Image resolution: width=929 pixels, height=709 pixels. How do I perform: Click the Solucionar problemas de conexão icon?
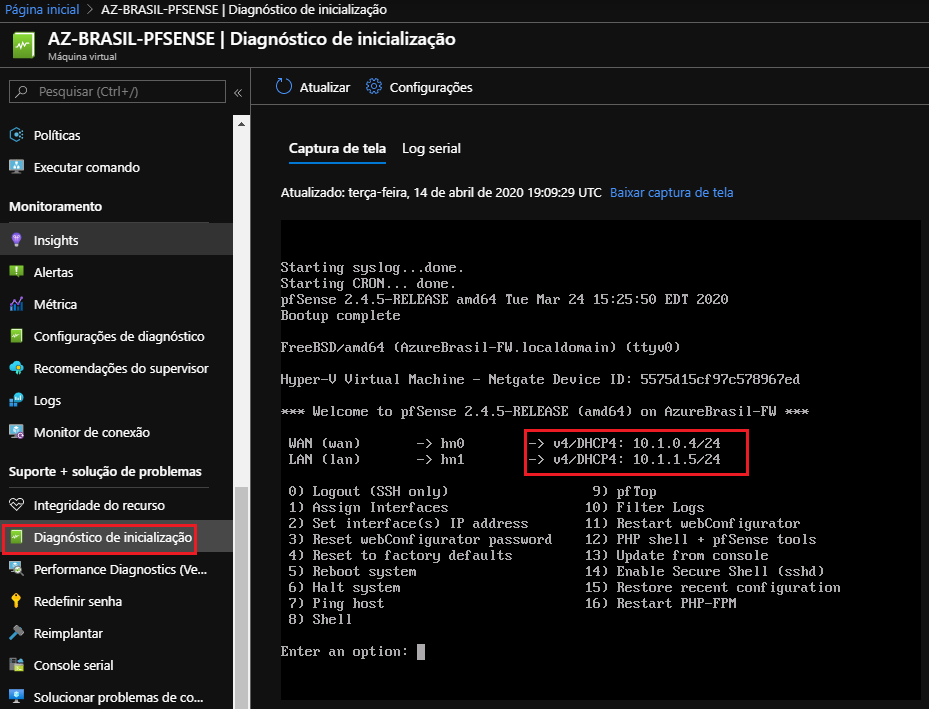point(17,697)
